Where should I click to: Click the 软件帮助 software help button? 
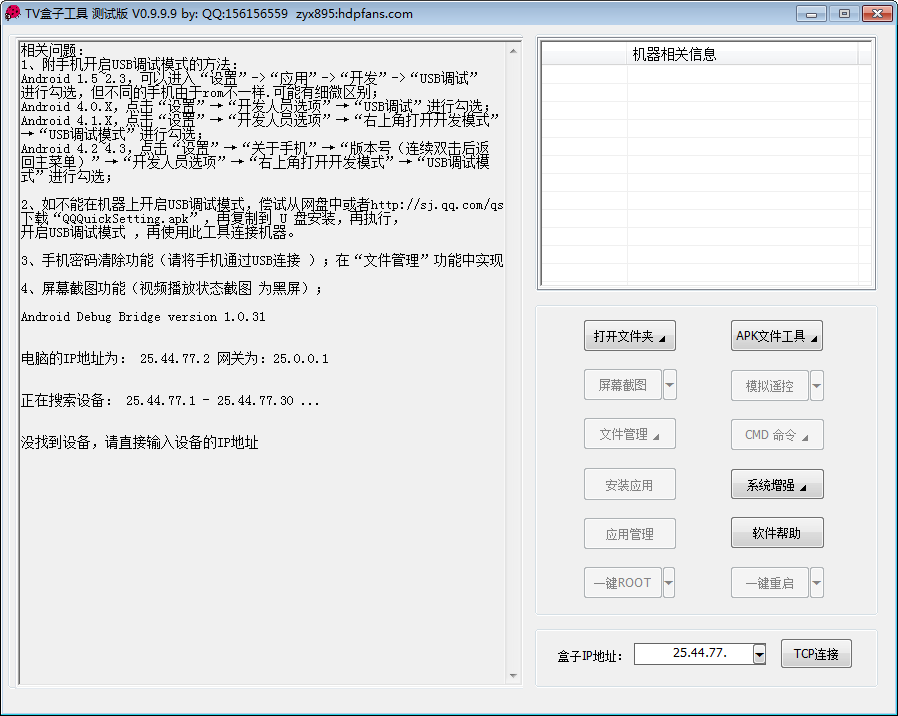tap(777, 533)
